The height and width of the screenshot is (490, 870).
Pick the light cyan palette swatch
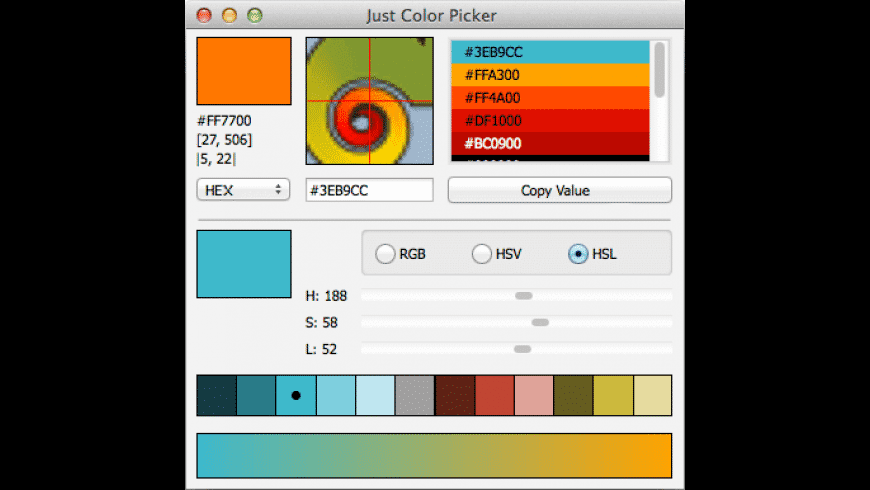point(336,396)
